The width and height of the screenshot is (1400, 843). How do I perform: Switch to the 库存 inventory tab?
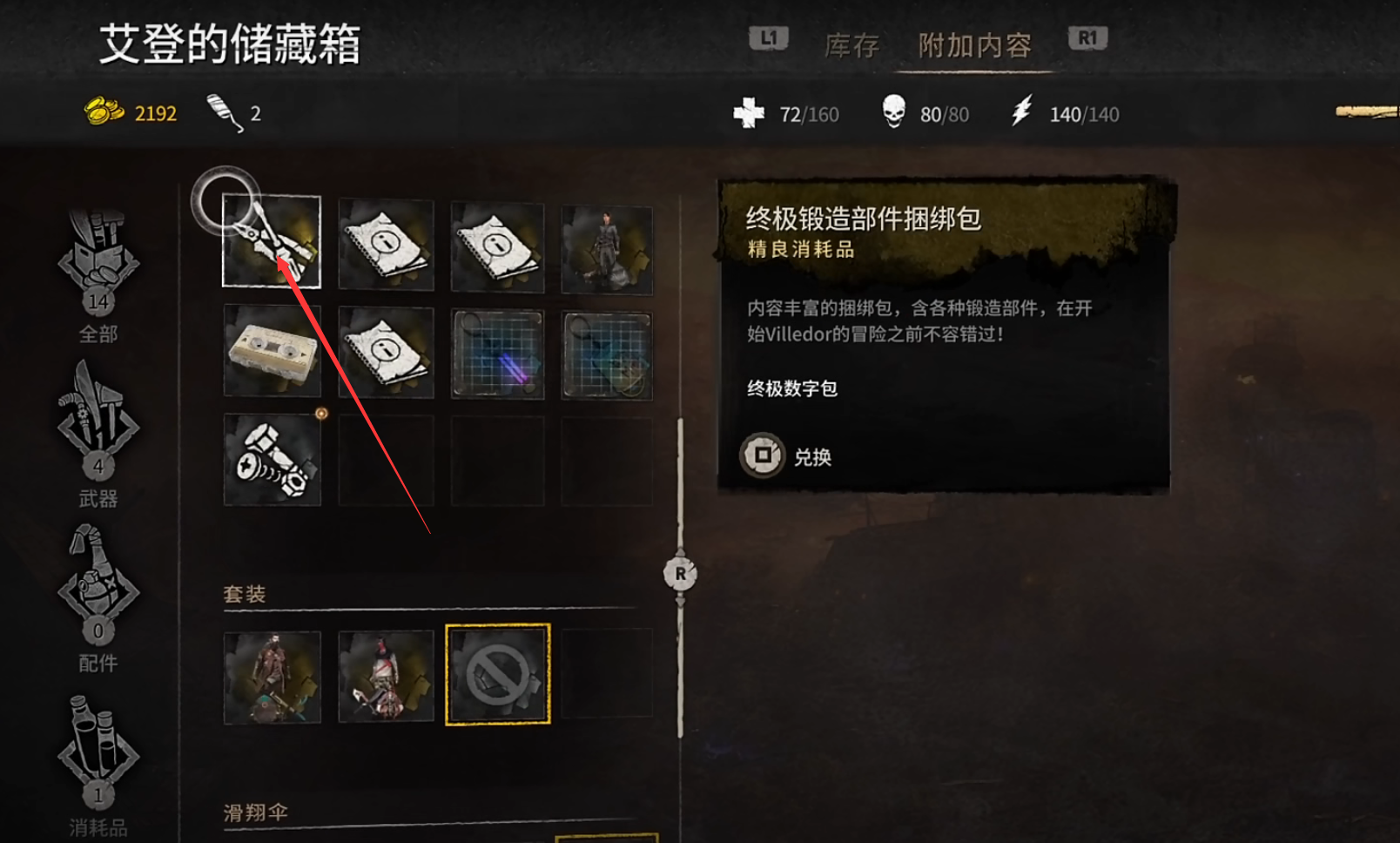[851, 45]
